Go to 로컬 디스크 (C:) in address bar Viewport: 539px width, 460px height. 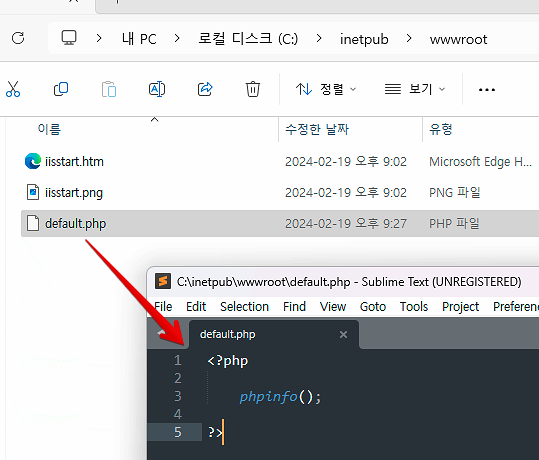tap(248, 39)
